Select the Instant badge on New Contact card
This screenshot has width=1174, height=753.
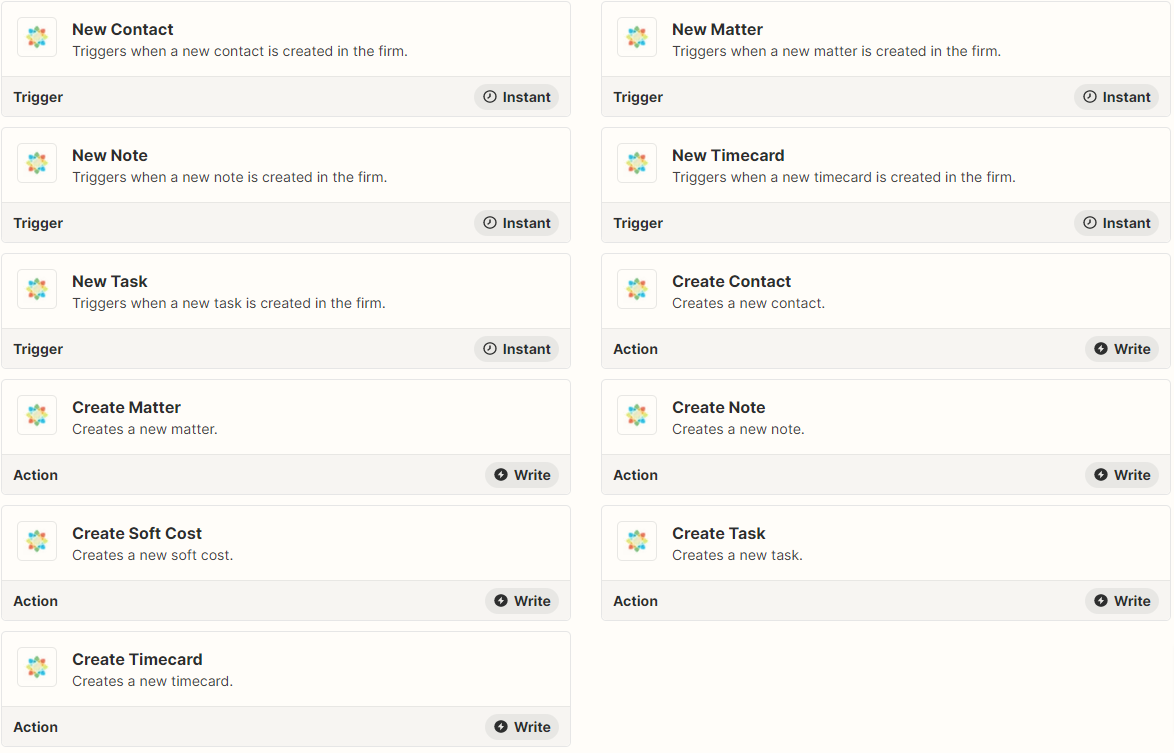pos(517,97)
